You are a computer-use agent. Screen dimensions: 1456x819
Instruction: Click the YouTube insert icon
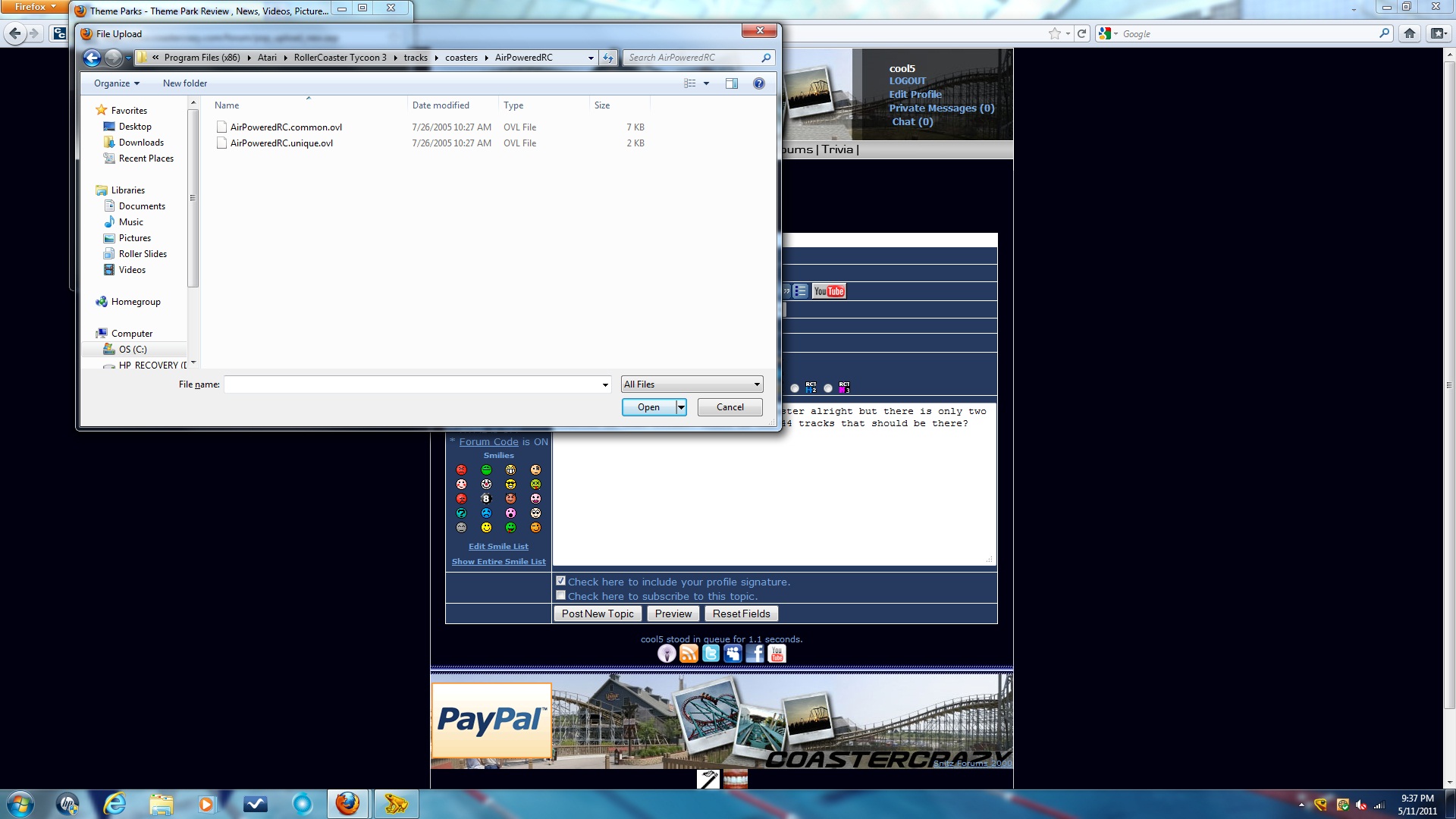[x=829, y=291]
